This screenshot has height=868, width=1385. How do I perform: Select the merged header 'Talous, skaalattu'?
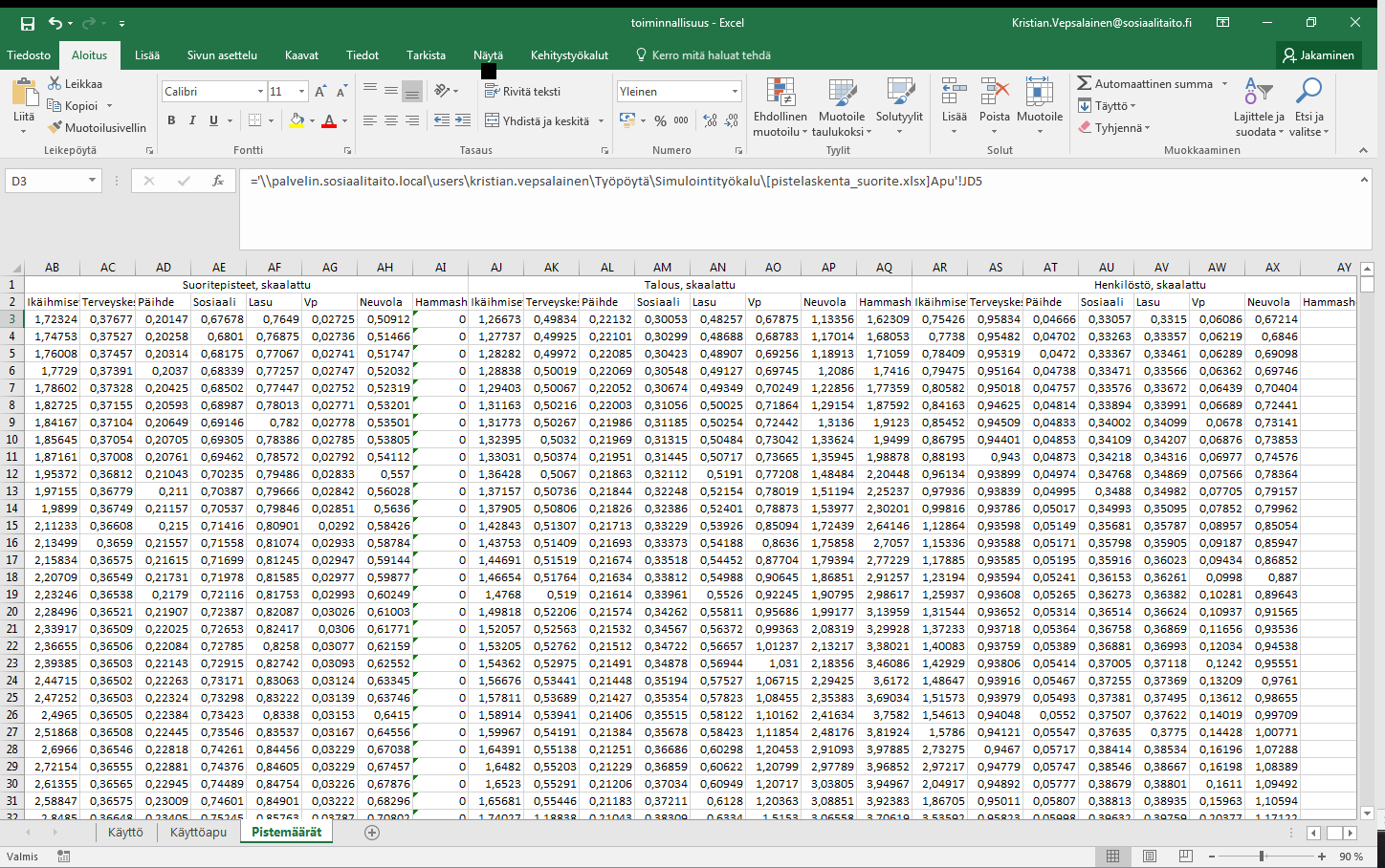(x=690, y=285)
